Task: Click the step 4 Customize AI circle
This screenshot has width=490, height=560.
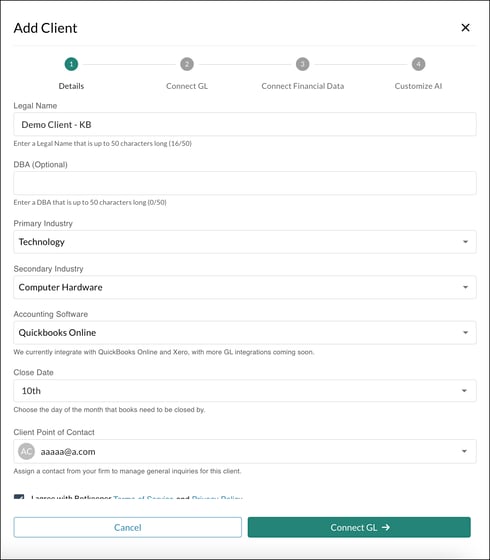Action: tap(418, 64)
